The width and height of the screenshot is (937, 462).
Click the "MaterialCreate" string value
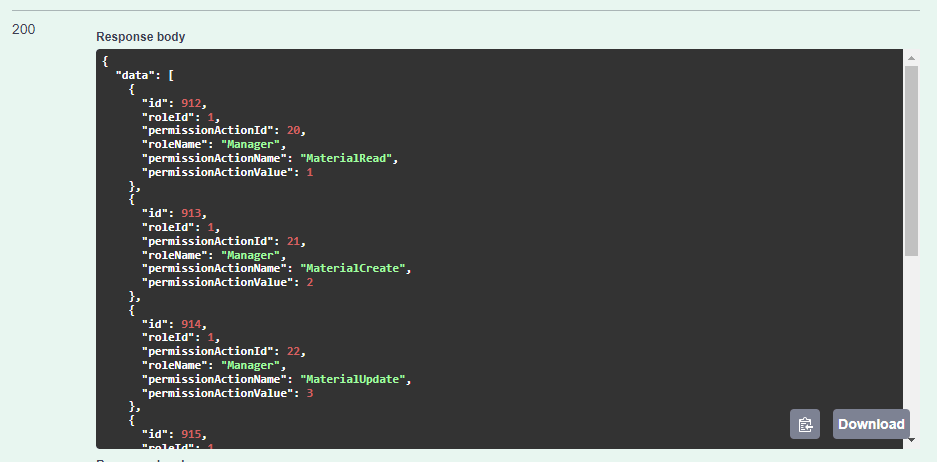(x=353, y=268)
